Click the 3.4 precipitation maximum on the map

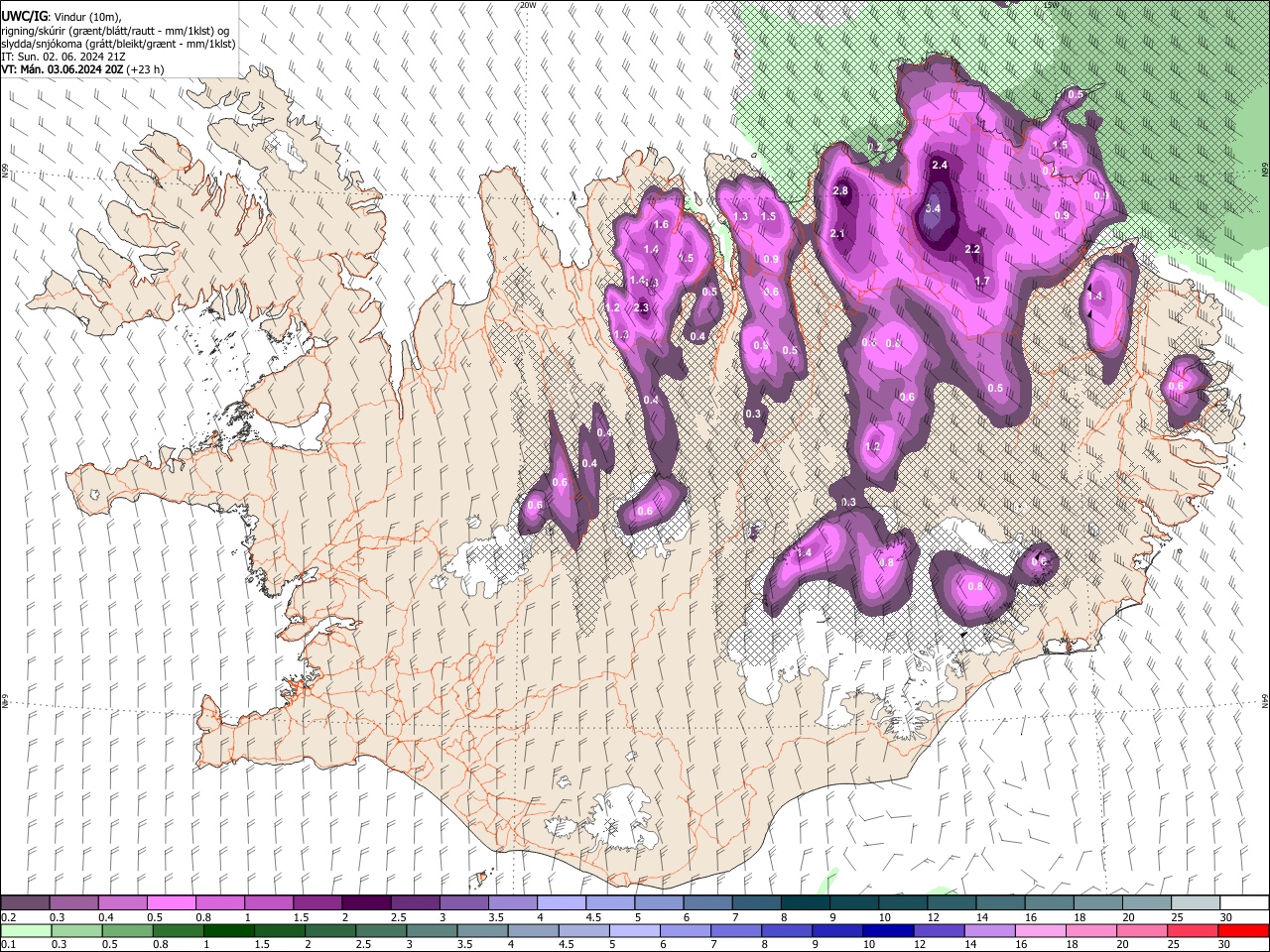click(x=933, y=209)
